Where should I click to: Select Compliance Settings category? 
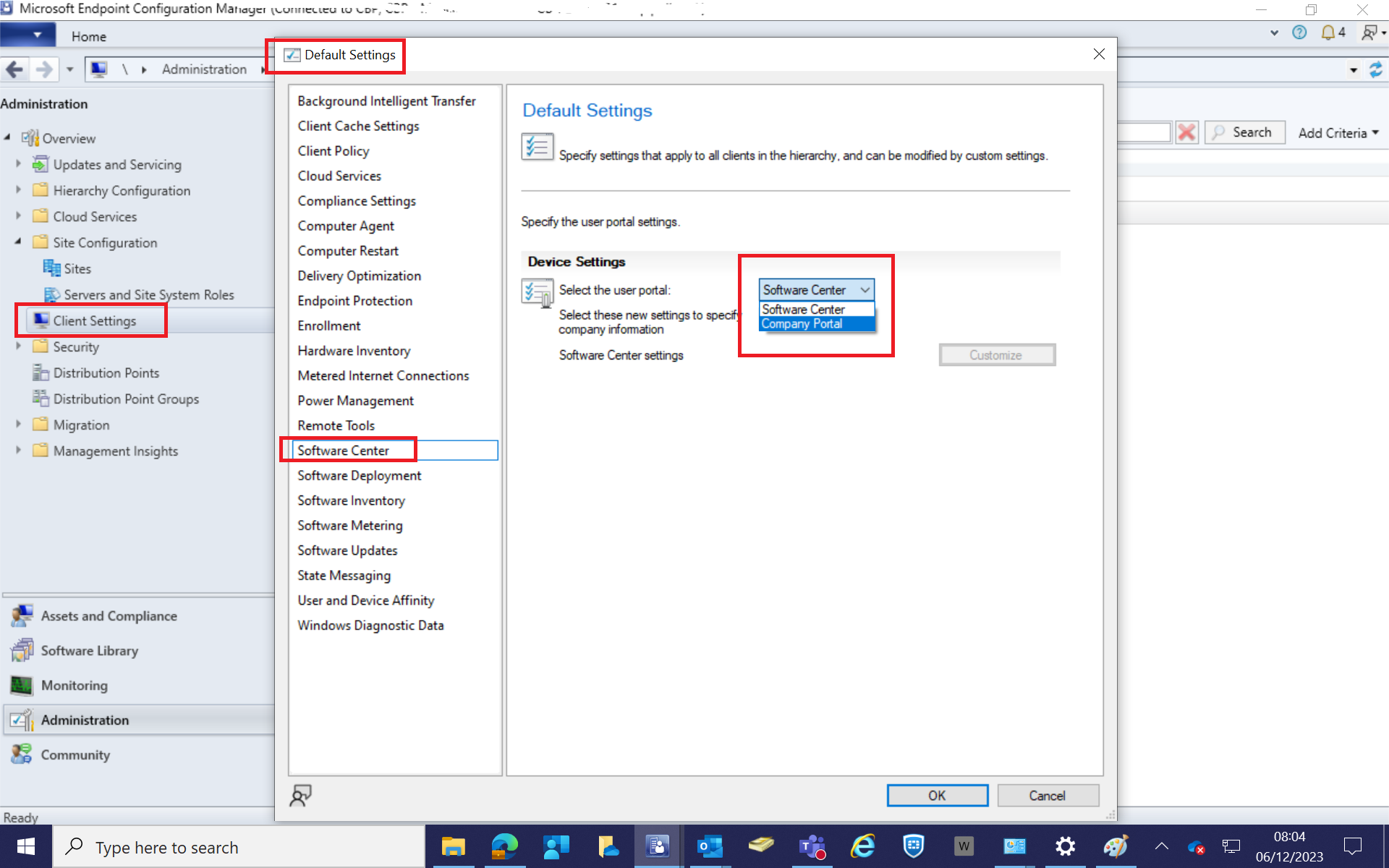click(x=357, y=201)
